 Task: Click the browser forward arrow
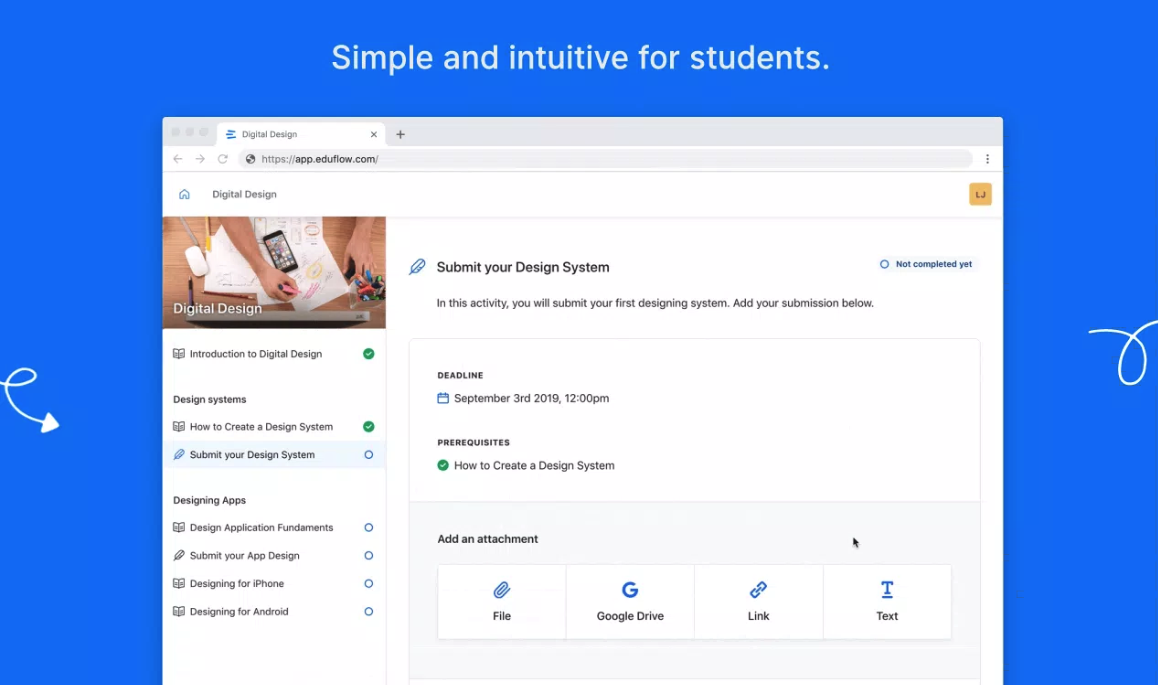[200, 159]
